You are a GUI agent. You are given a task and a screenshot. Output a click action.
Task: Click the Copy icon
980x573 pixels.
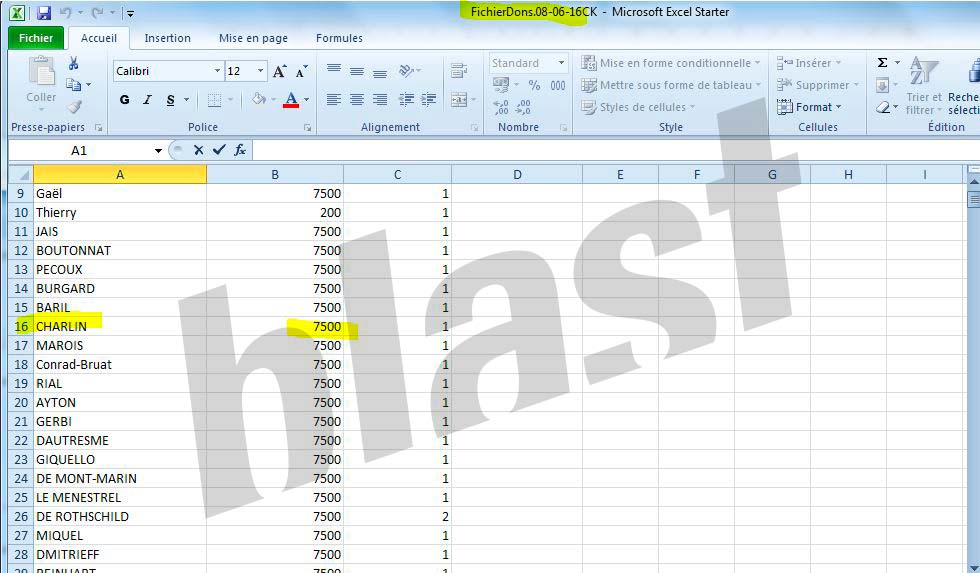click(74, 84)
